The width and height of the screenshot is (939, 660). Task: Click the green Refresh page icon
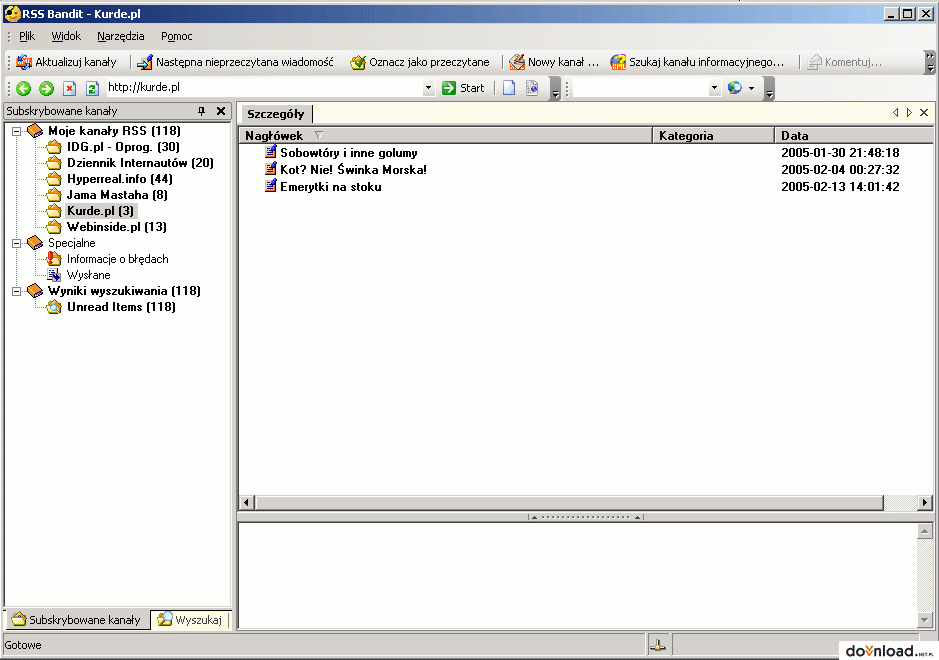coord(92,89)
